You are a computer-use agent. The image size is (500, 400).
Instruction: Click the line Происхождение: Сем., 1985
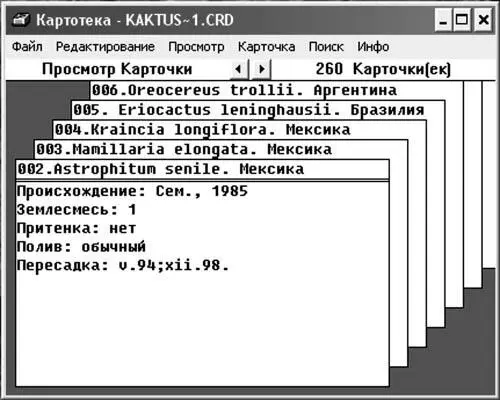pyautogui.click(x=132, y=191)
